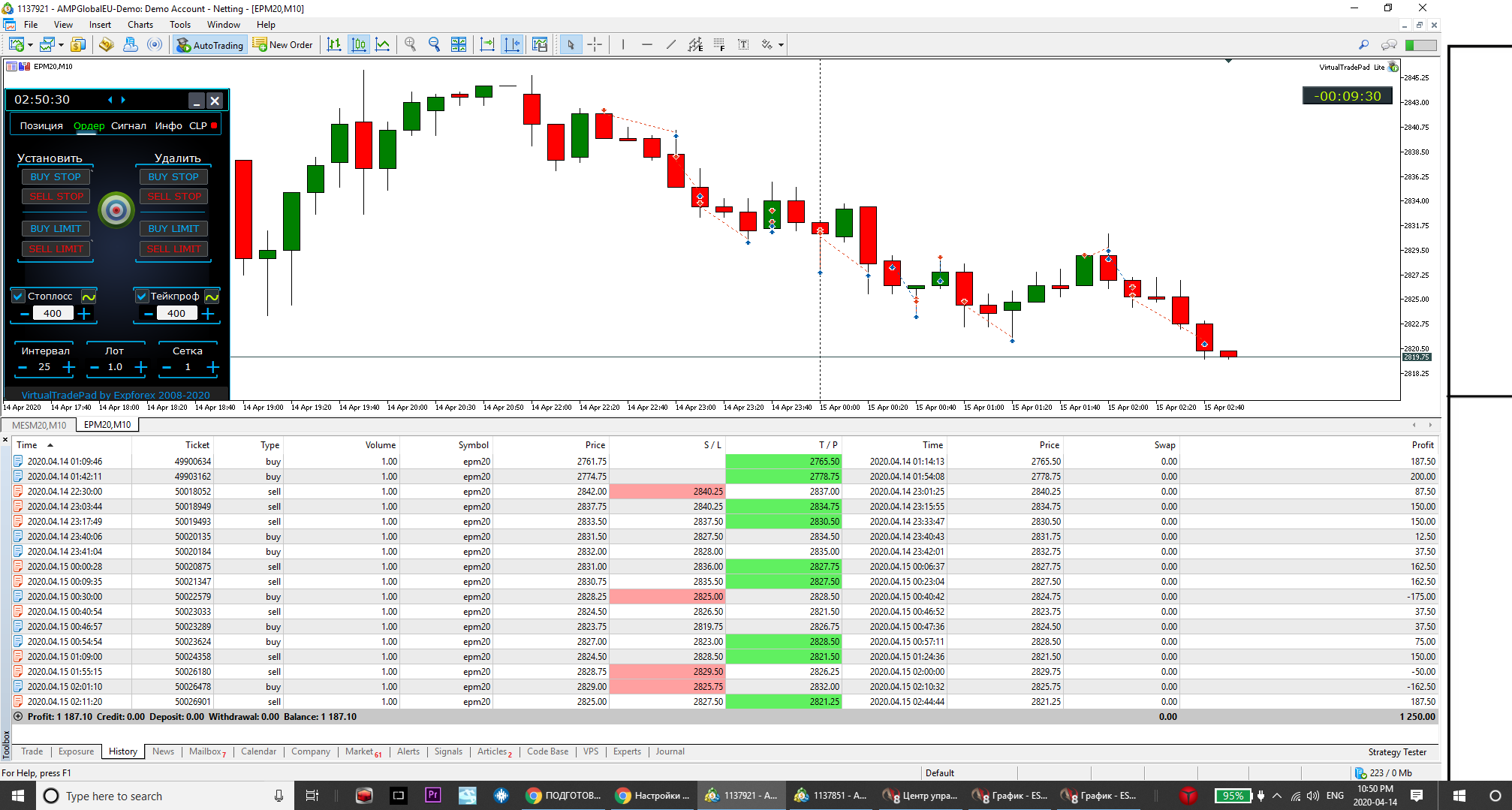Toggle the chart shift icon

[x=512, y=45]
